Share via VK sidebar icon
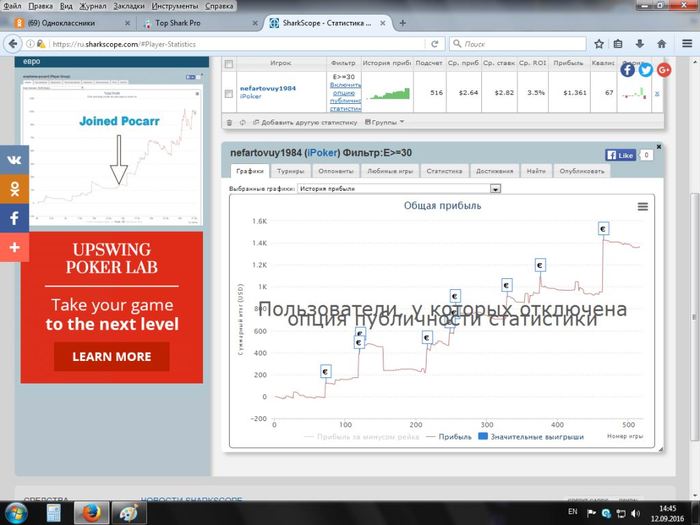 coord(14,160)
